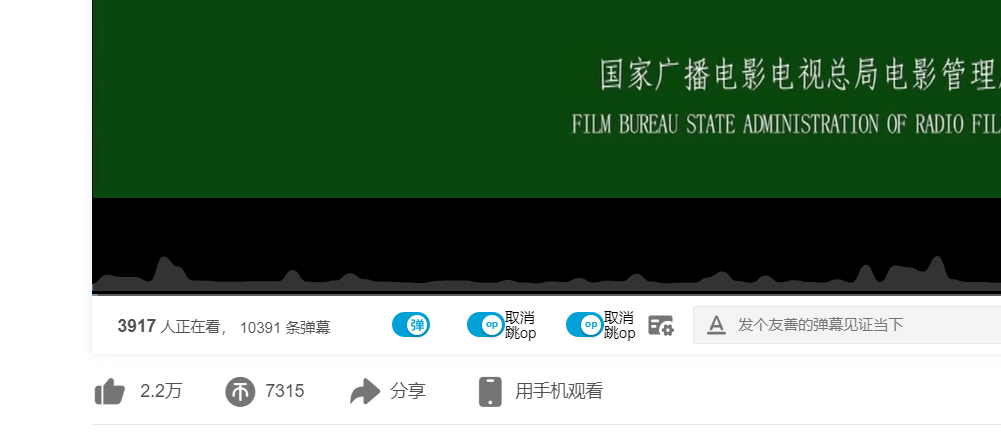Image resolution: width=1001 pixels, height=434 pixels.
Task: Click the share arrow icon
Action: [x=365, y=391]
